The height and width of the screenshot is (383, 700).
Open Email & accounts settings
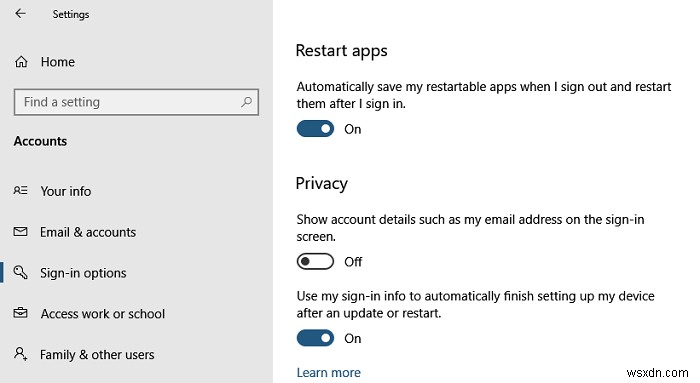click(x=88, y=232)
